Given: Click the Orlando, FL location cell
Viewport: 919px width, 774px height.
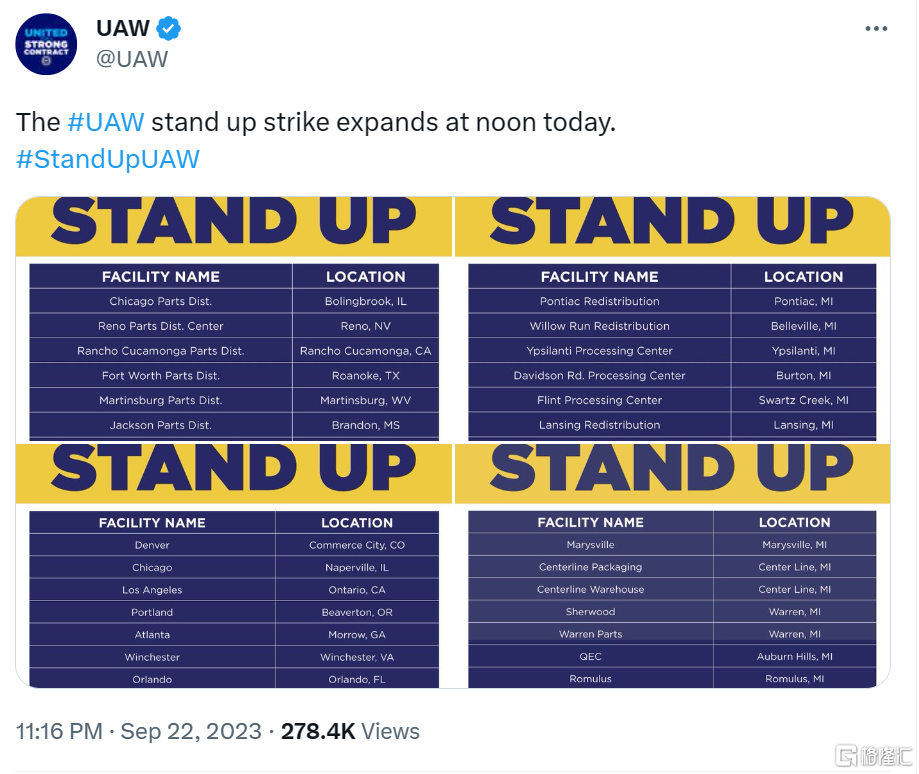Looking at the screenshot, I should click(x=357, y=679).
